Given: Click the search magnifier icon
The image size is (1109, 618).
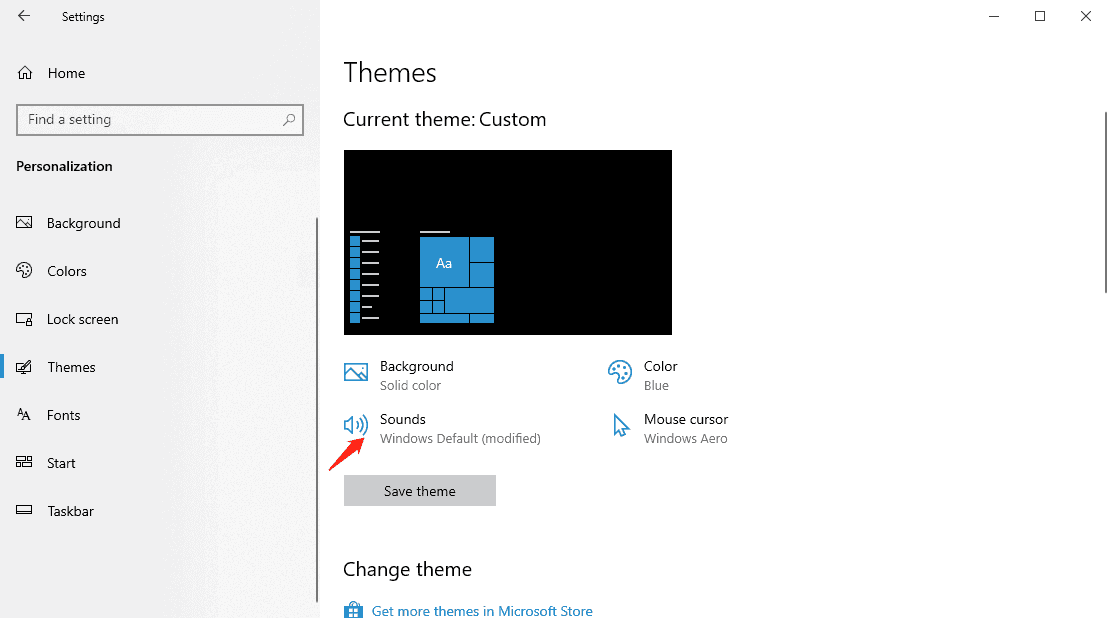Looking at the screenshot, I should (289, 119).
